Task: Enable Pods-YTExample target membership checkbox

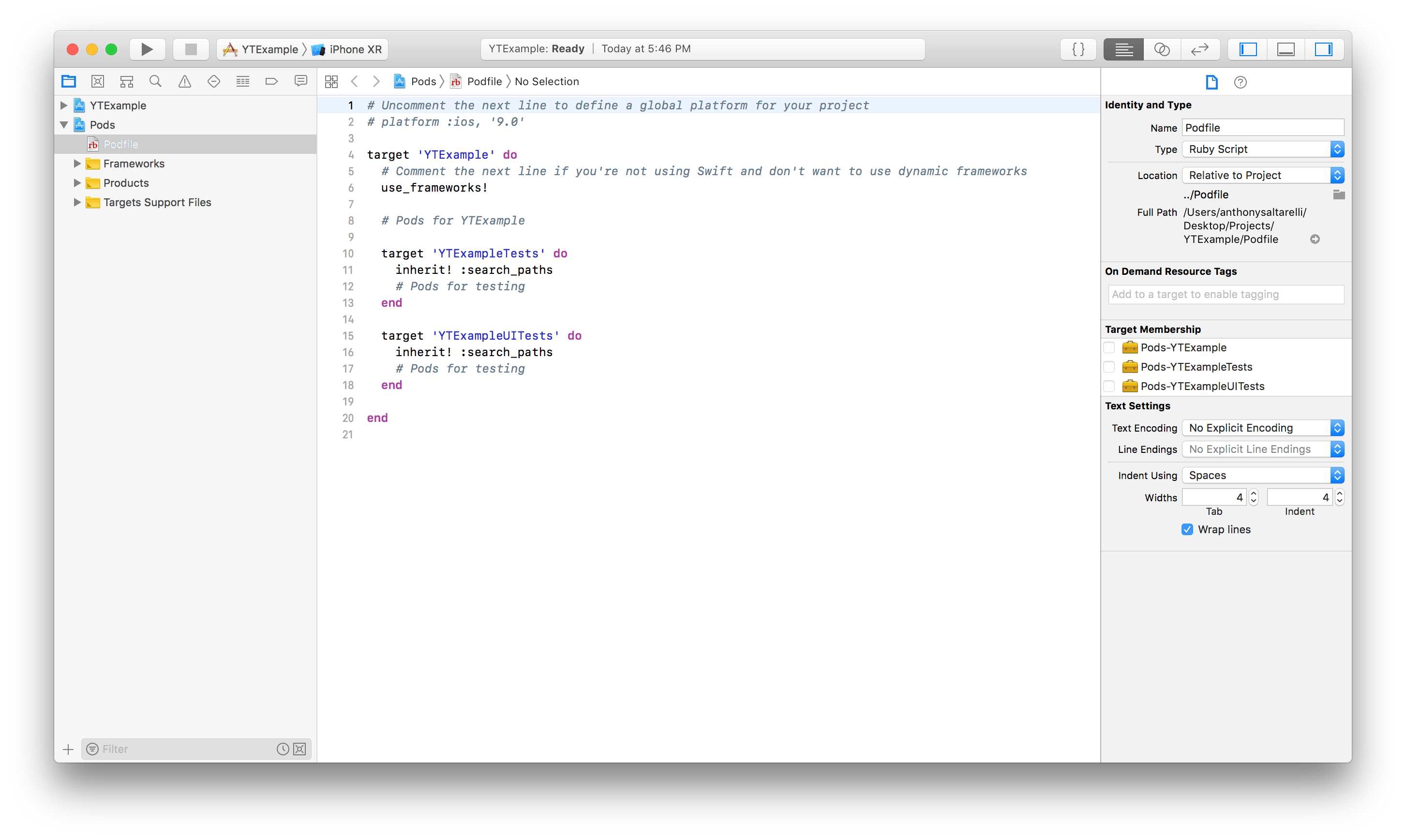Action: [1109, 347]
